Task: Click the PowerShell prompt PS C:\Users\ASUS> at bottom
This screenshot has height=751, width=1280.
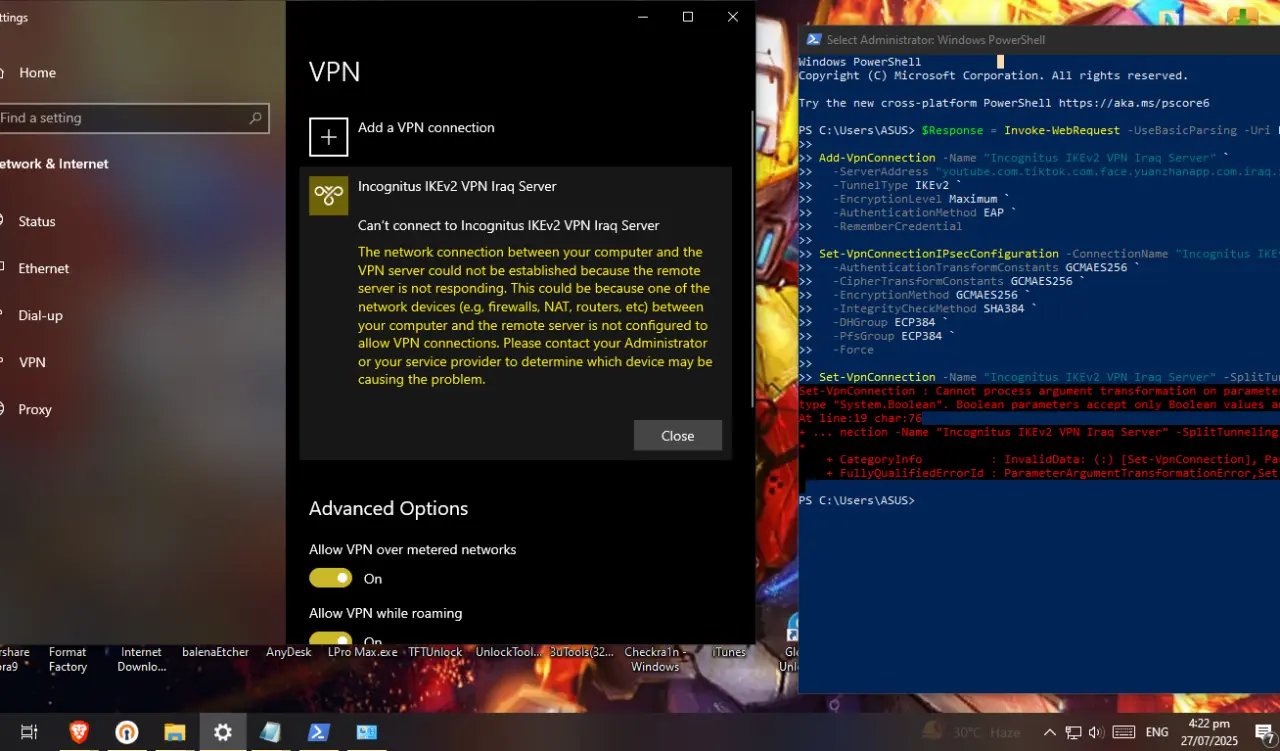Action: pyautogui.click(x=856, y=500)
